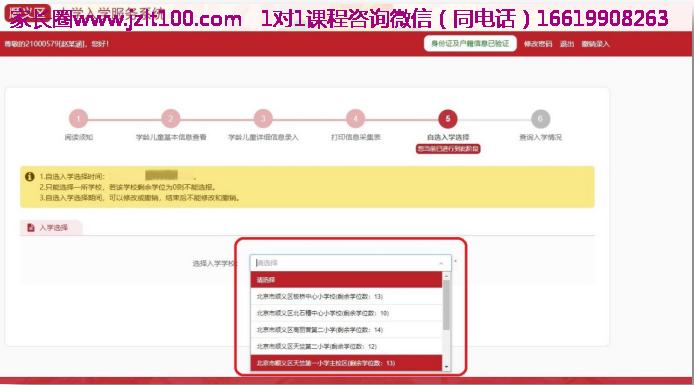Select step 5 自选入学选择 circle
This screenshot has height=385, width=694.
click(x=447, y=119)
